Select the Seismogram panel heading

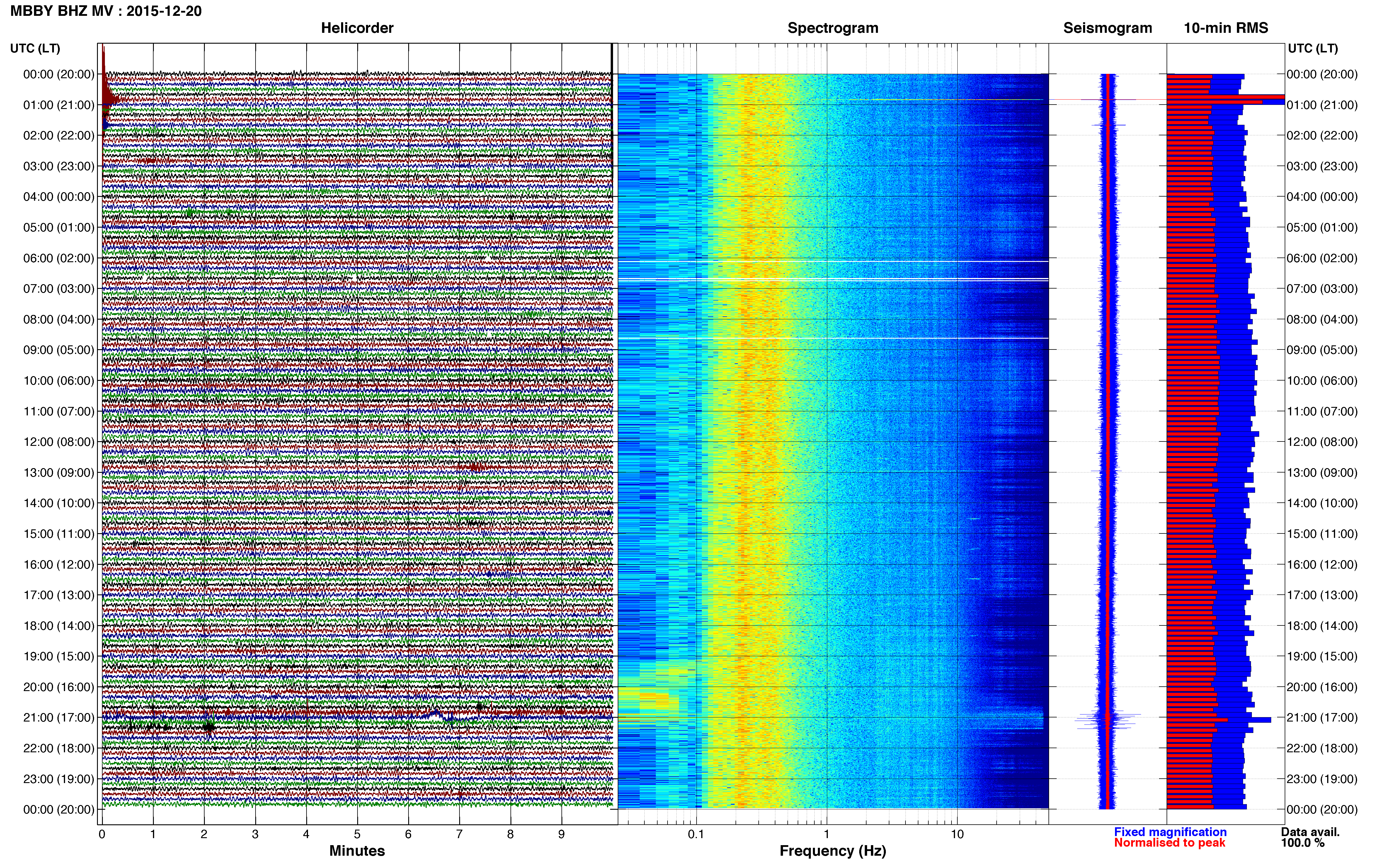pyautogui.click(x=1108, y=28)
